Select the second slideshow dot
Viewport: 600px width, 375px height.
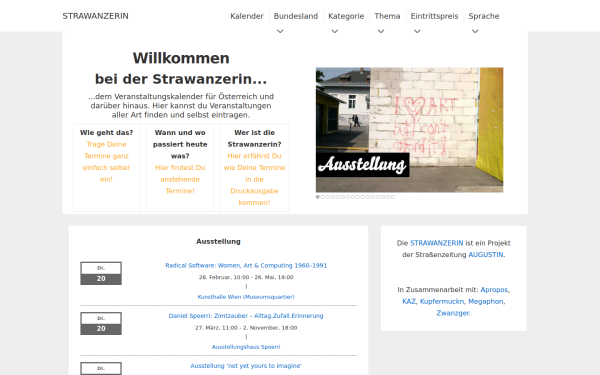pos(323,197)
